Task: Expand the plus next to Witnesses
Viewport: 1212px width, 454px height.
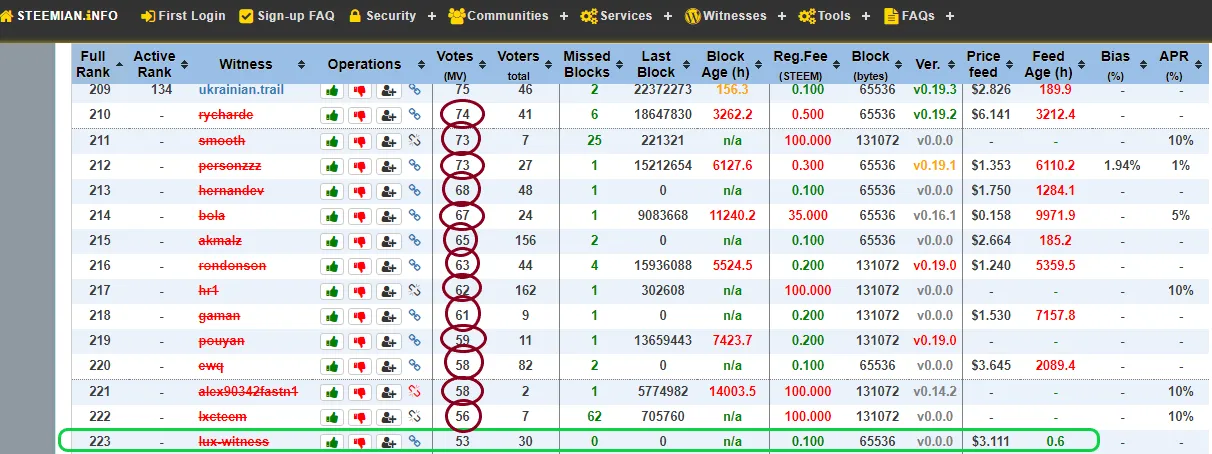Action: (783, 16)
